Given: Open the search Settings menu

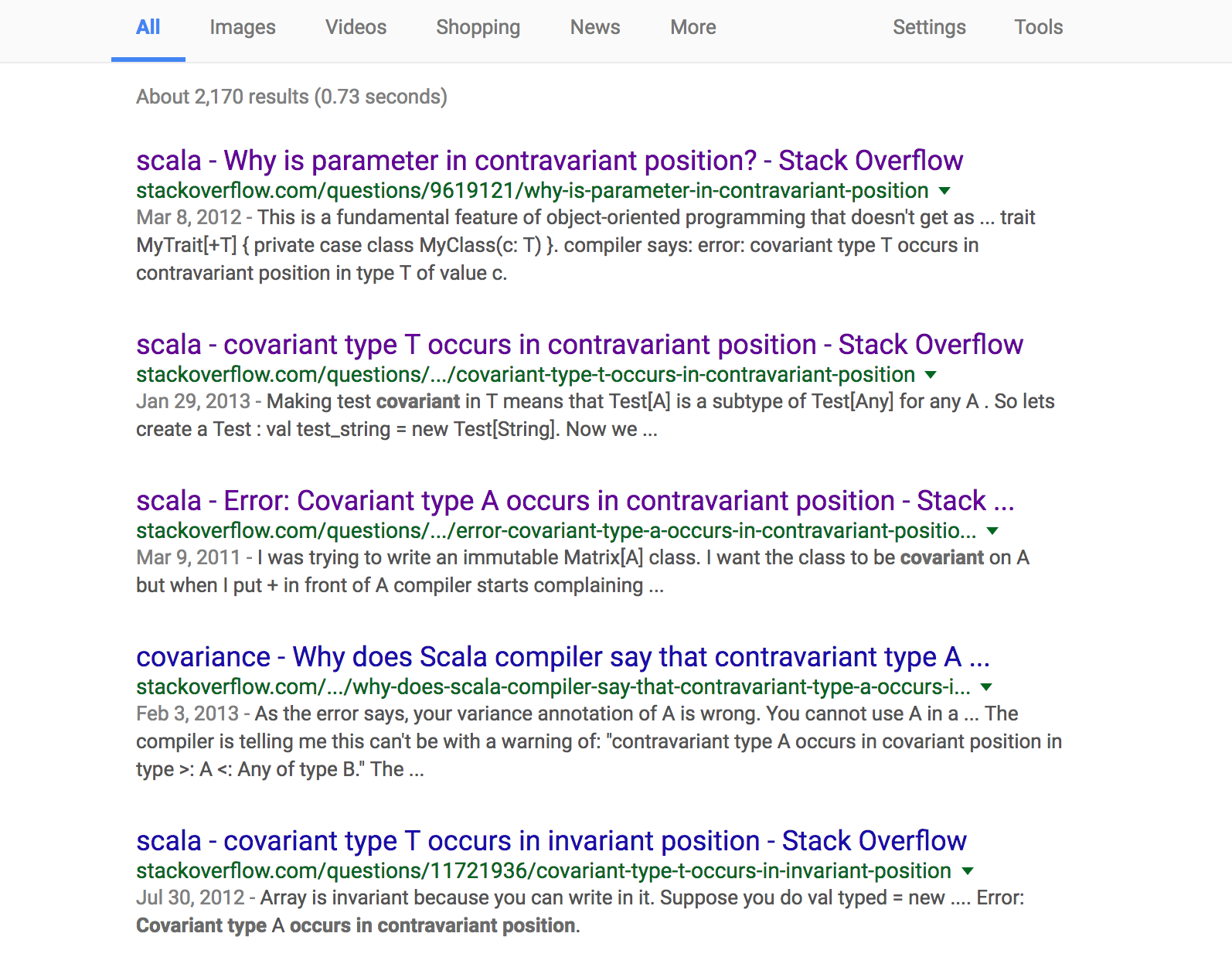Looking at the screenshot, I should 929,27.
